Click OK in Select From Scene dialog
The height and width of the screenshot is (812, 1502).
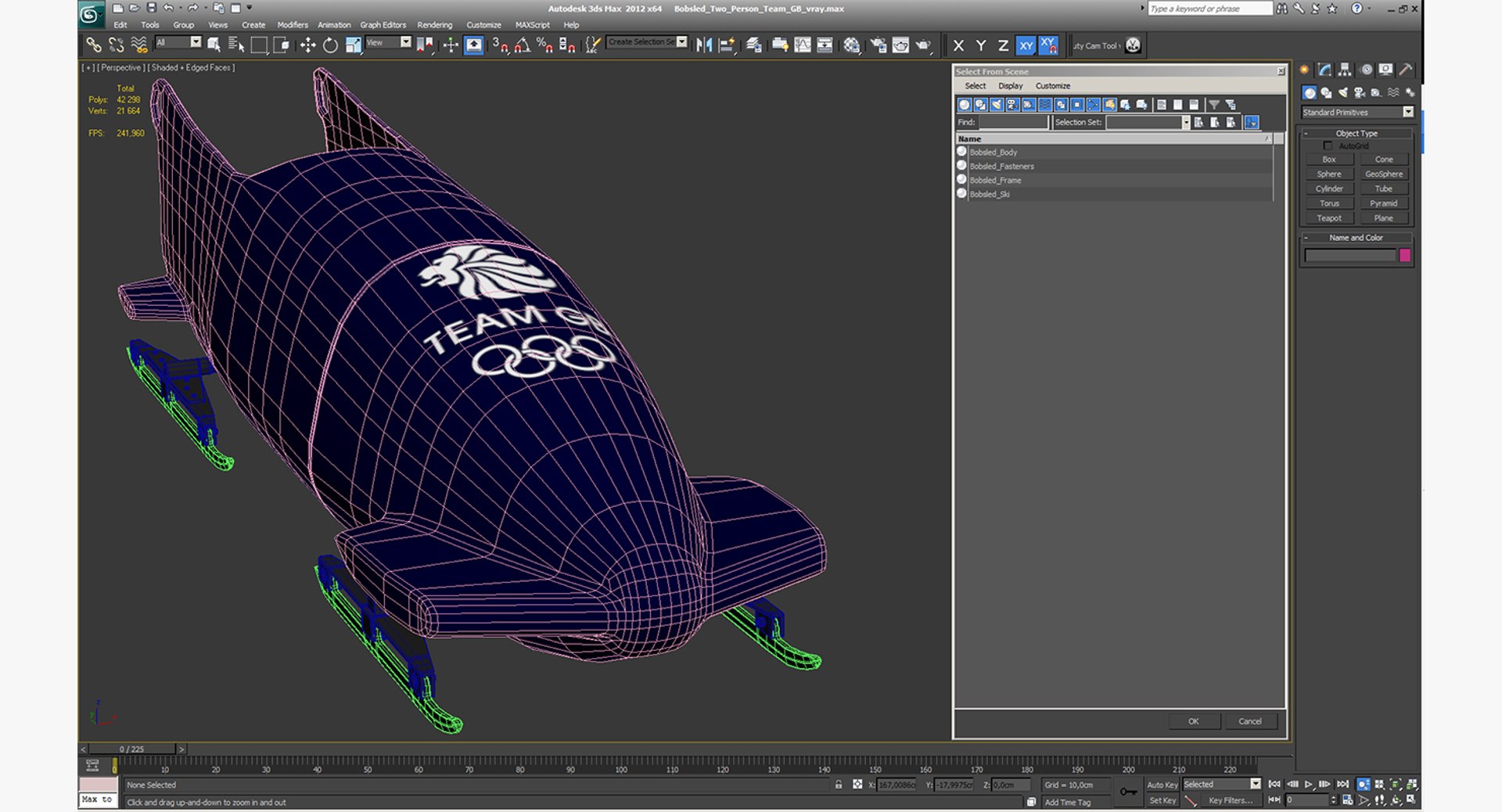pyautogui.click(x=1194, y=721)
